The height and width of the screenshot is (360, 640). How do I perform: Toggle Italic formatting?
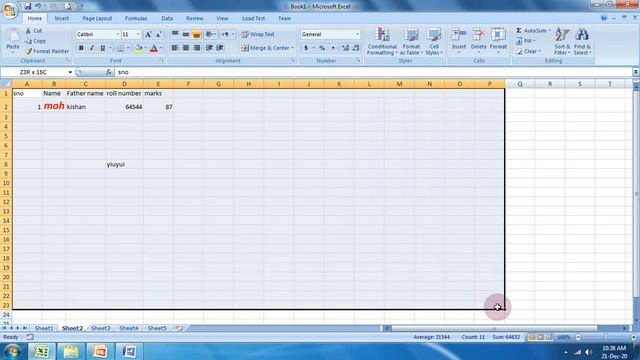click(92, 48)
